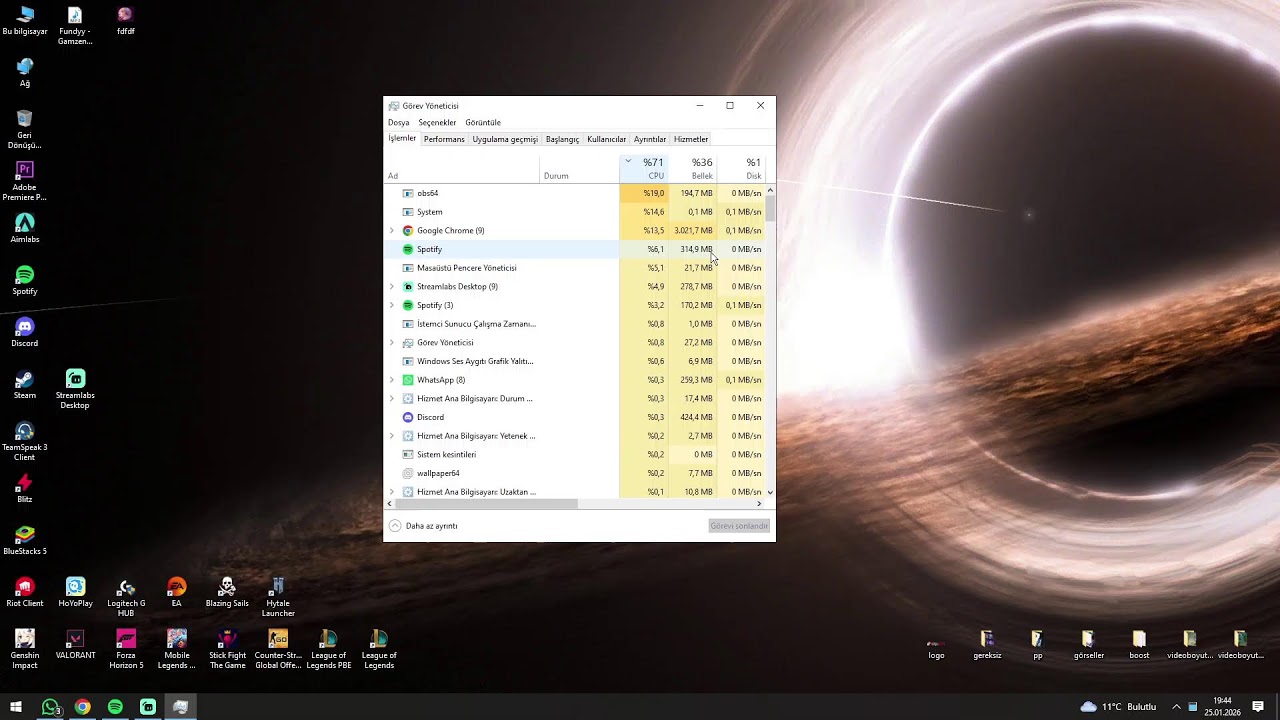
Task: Collapse details with Daha az ayrıntı
Action: 423,526
